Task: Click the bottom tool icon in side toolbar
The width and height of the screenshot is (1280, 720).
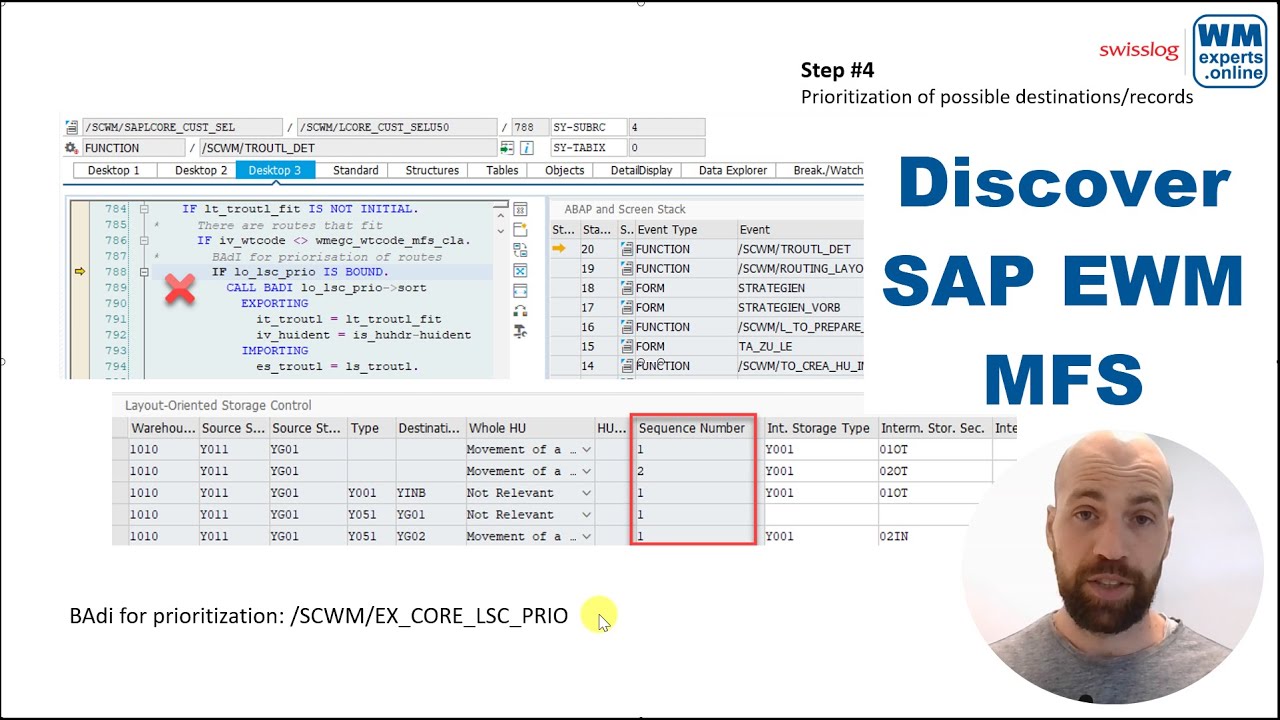Action: pos(520,331)
